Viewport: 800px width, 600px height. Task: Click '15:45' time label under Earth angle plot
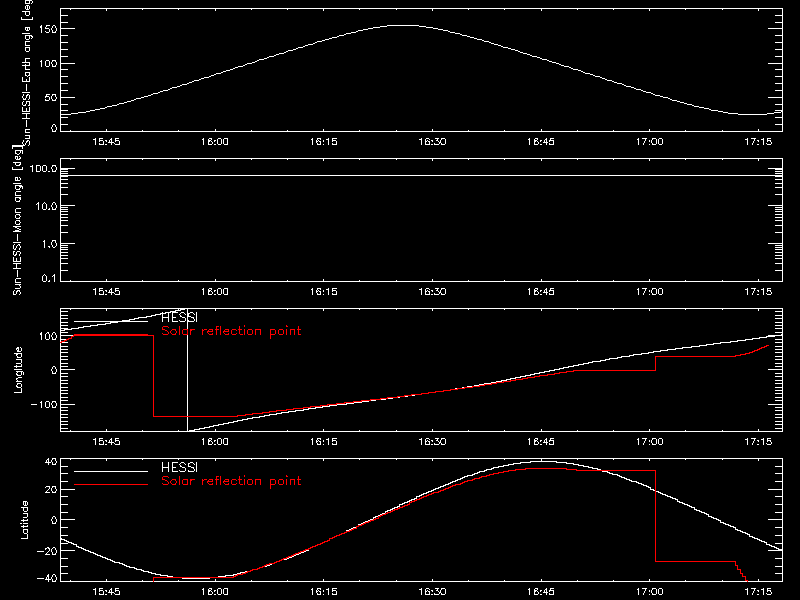[x=106, y=142]
